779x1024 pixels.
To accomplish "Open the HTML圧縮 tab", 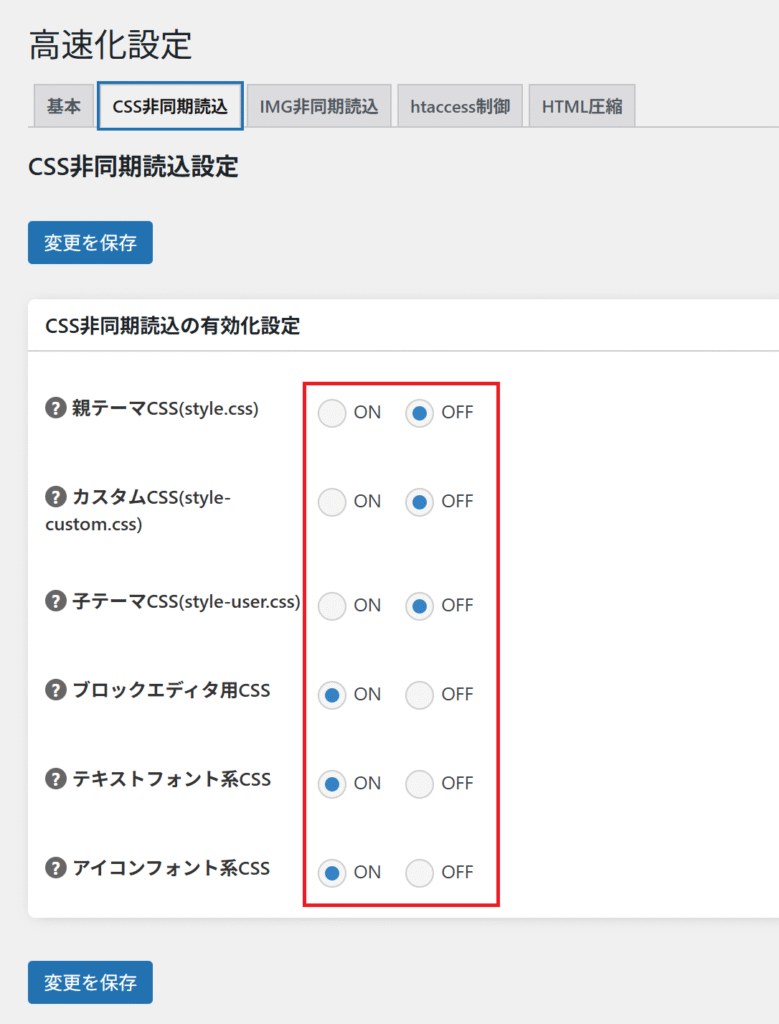I will point(582,106).
